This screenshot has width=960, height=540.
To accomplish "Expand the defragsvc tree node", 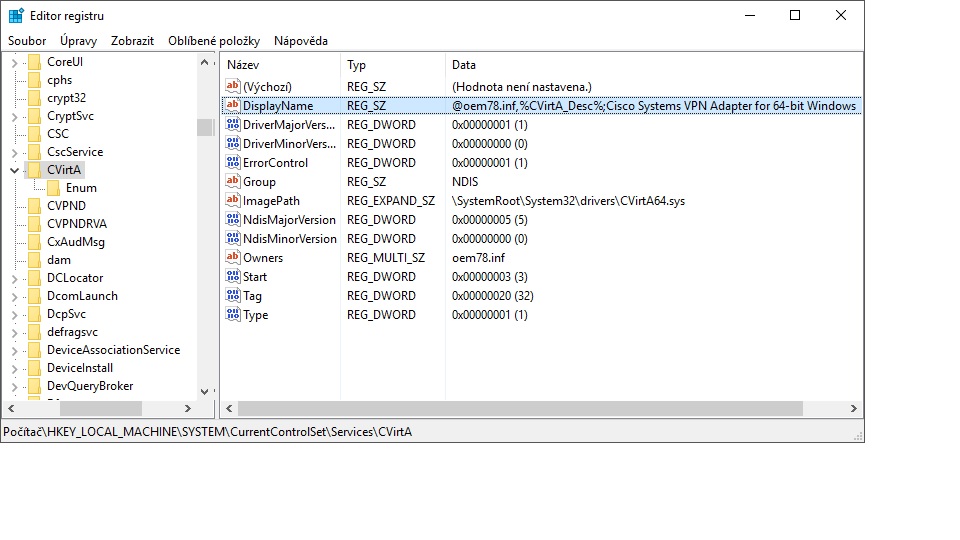I will point(14,332).
